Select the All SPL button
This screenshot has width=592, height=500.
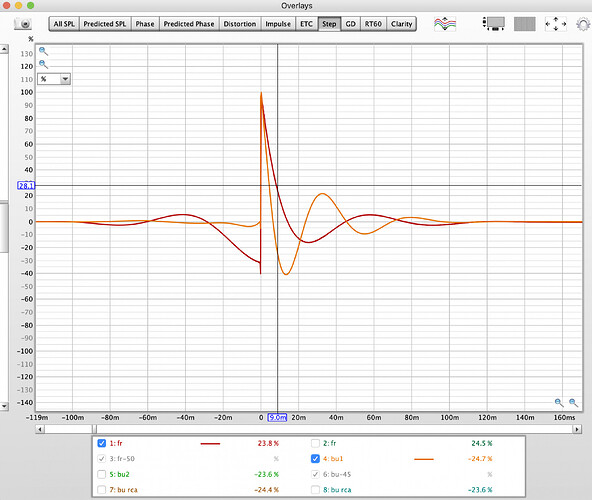pos(64,24)
